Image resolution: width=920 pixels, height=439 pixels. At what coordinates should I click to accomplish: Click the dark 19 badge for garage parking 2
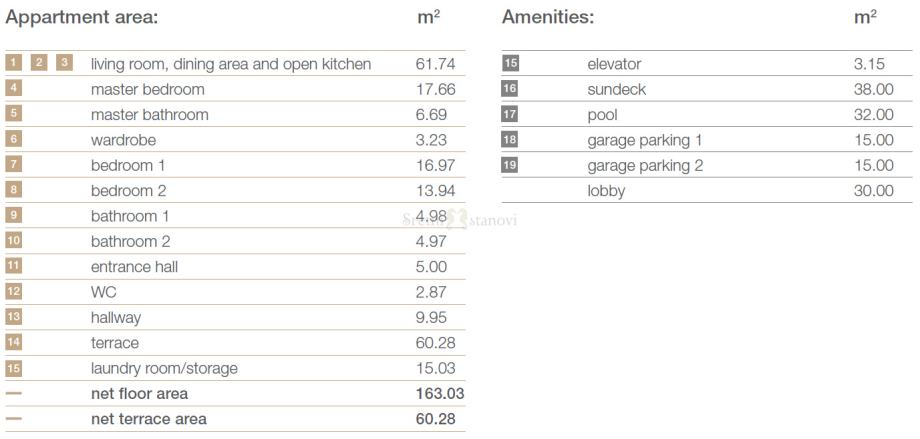(510, 165)
